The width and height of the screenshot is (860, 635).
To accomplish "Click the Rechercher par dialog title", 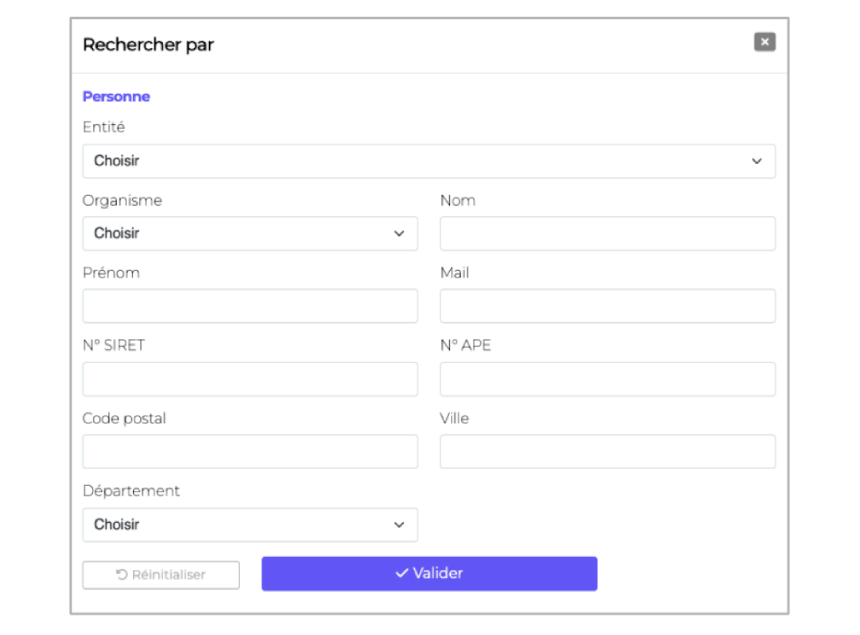I will point(148,44).
